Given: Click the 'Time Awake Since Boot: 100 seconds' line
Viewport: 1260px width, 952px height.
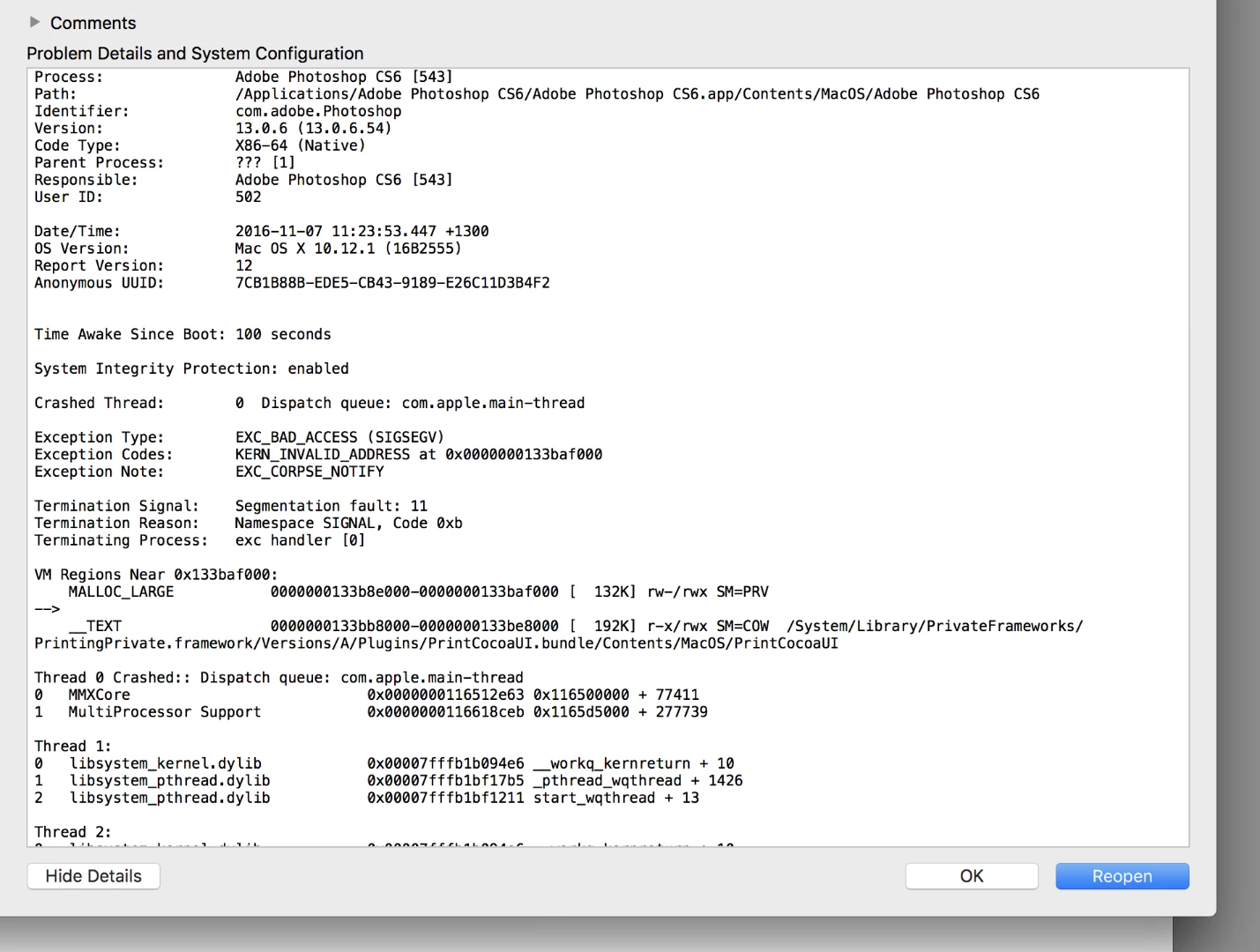Looking at the screenshot, I should 183,335.
